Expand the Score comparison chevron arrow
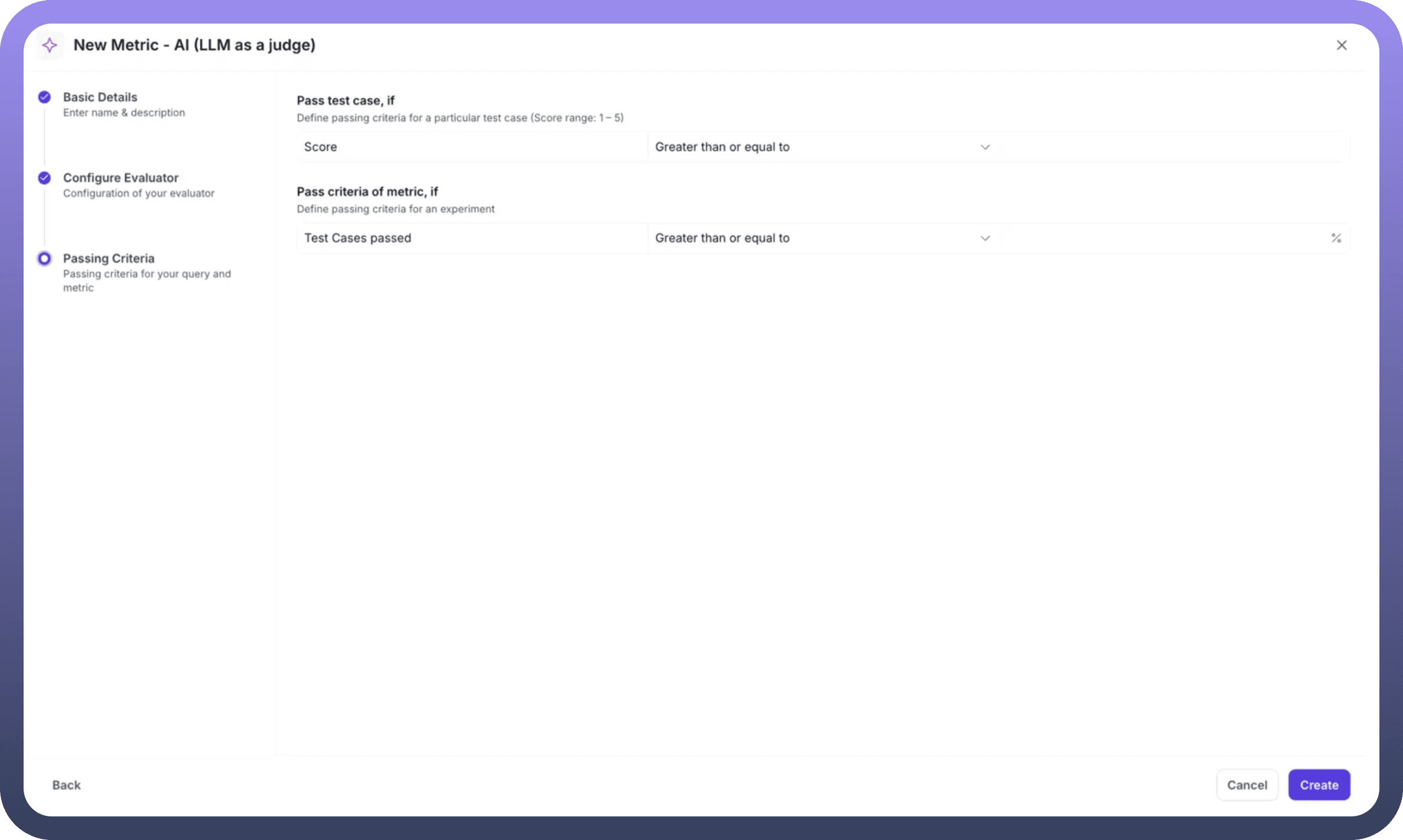1403x840 pixels. click(985, 147)
